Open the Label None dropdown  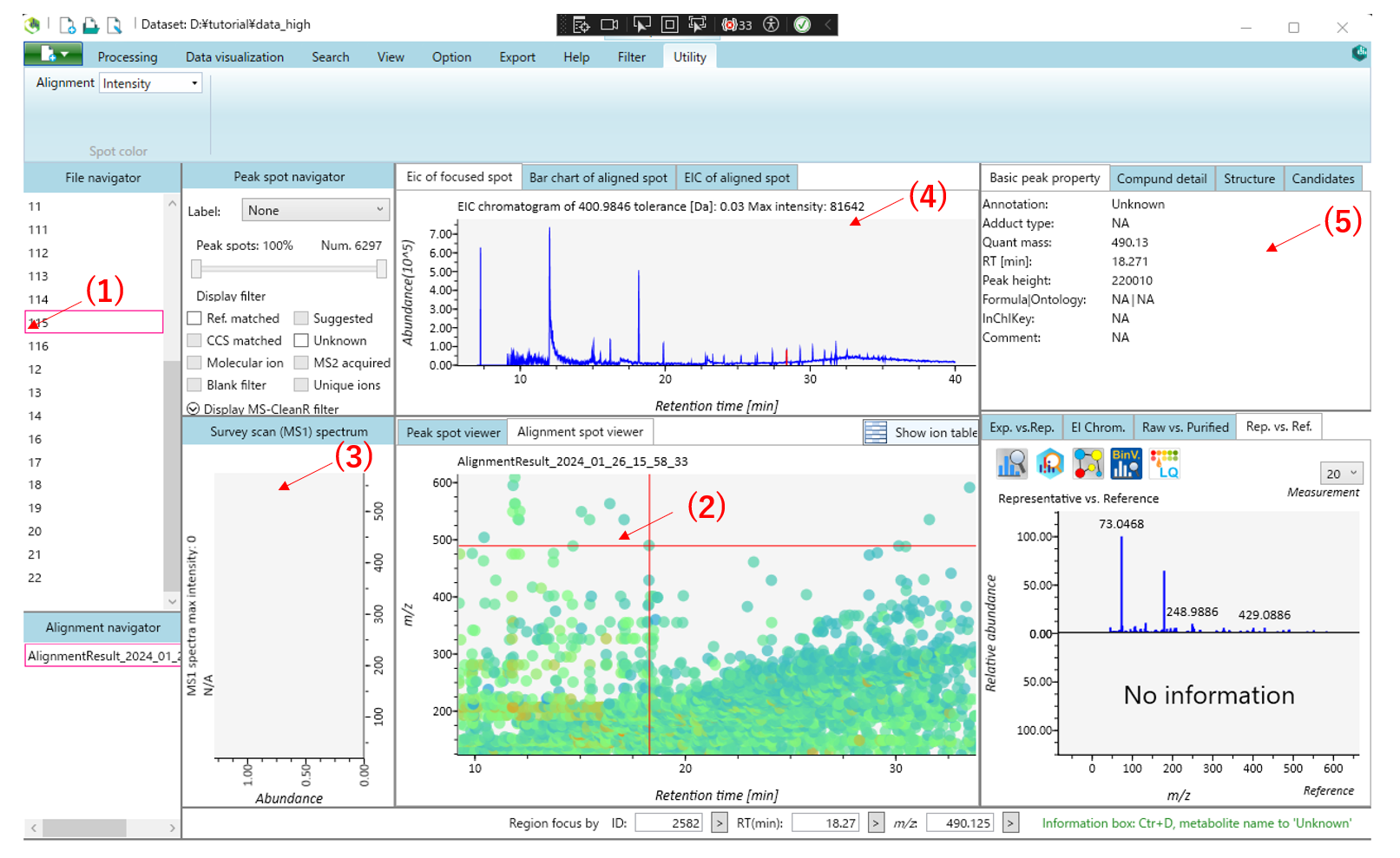[315, 210]
